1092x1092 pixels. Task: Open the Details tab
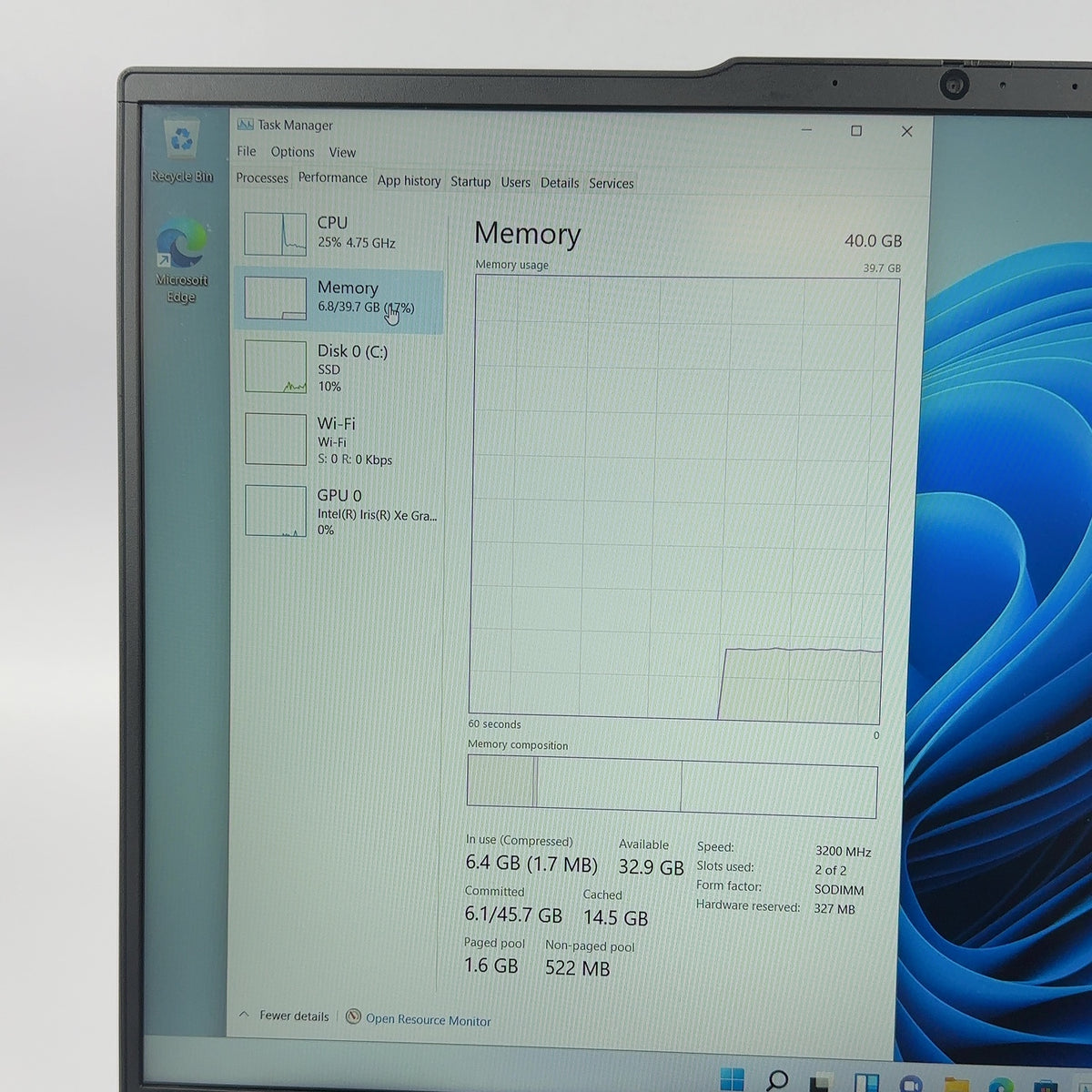[x=560, y=183]
